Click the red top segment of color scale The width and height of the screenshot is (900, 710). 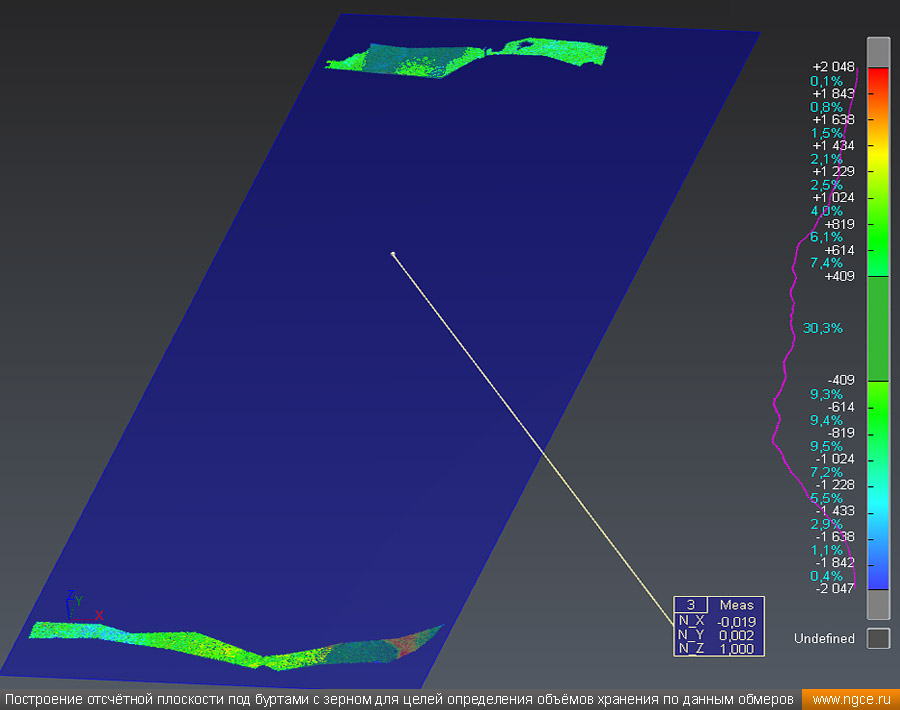[x=877, y=80]
